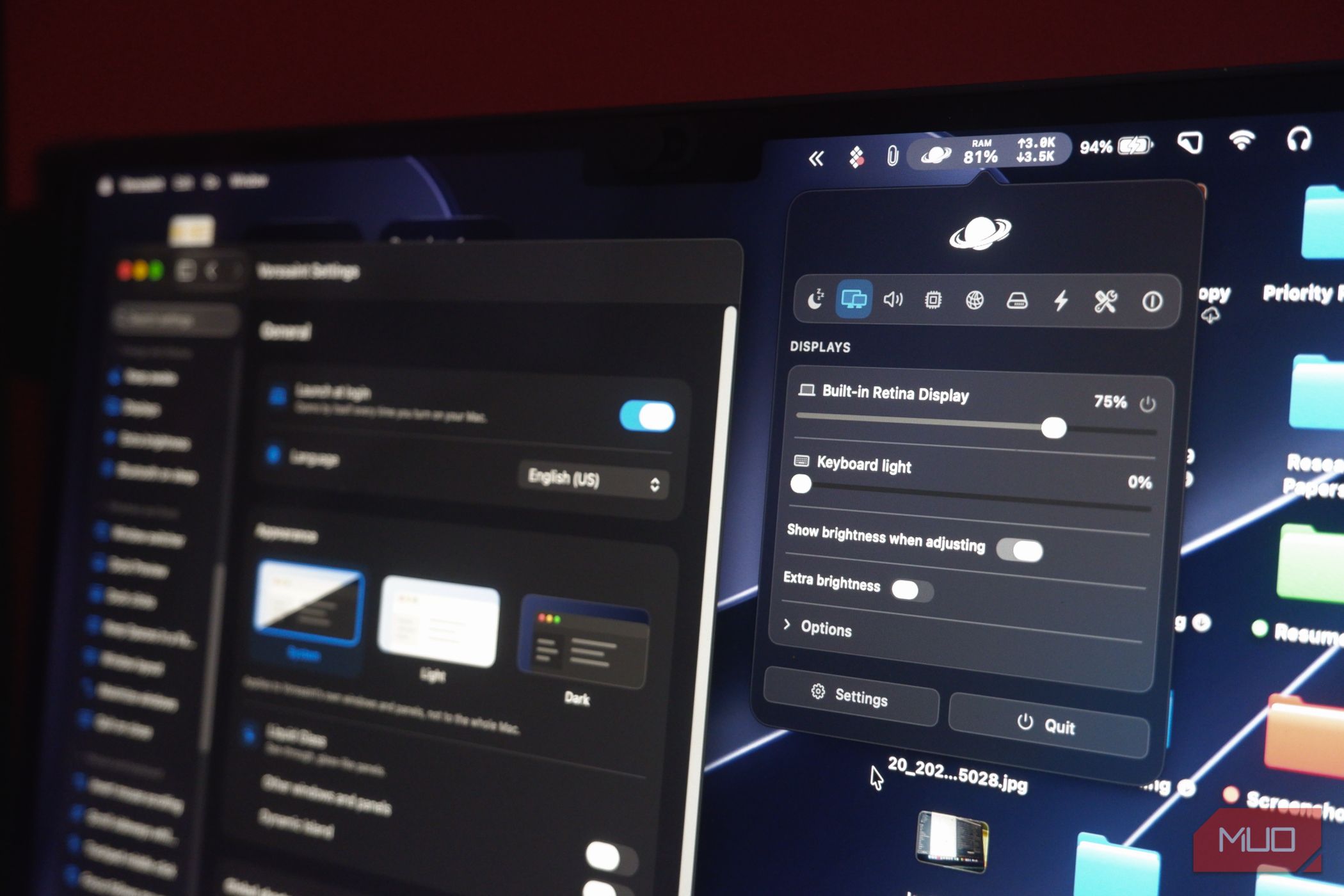Toggle Launch at login in Settings window

point(647,416)
